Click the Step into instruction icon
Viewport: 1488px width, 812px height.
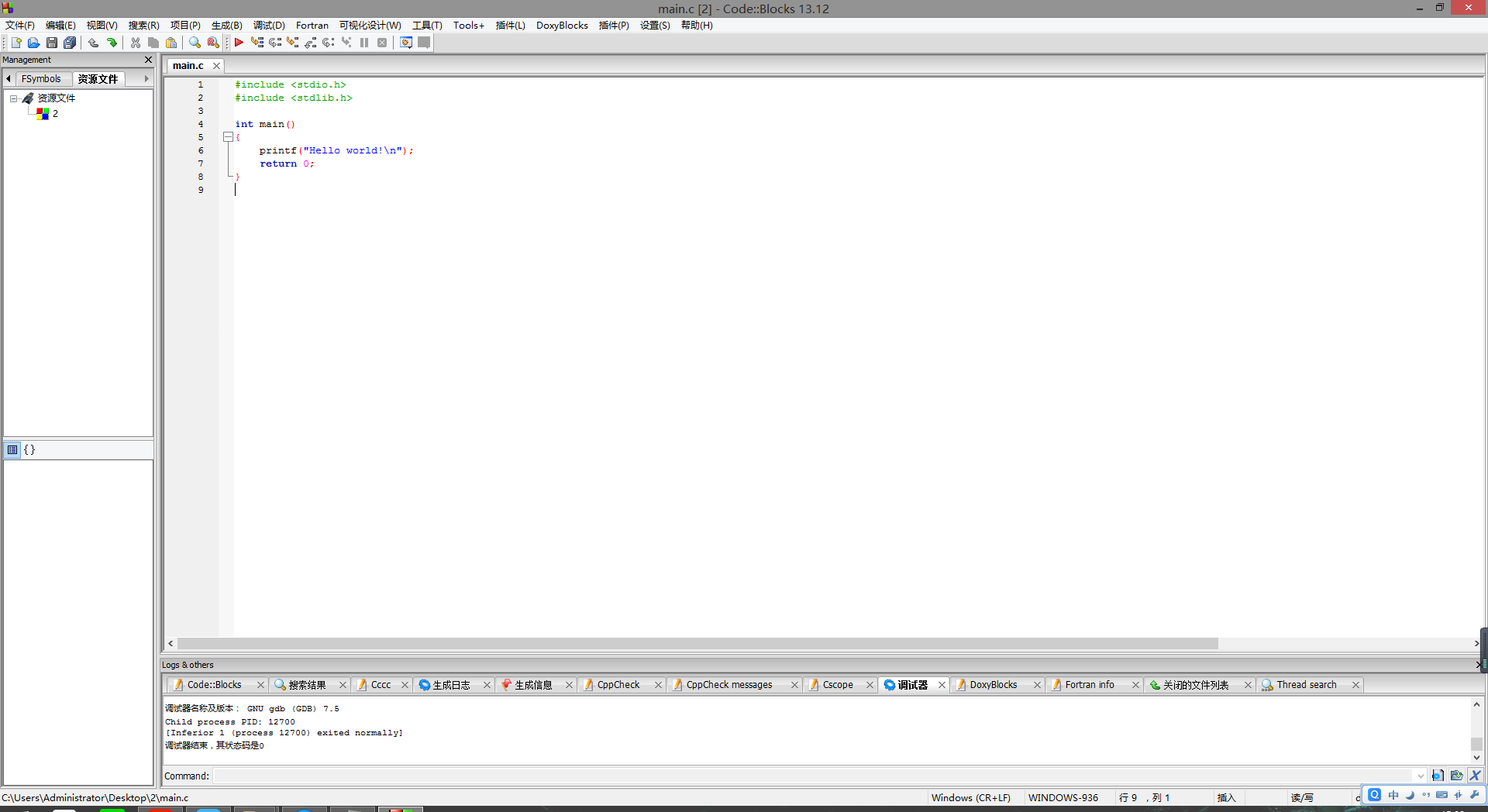[346, 43]
